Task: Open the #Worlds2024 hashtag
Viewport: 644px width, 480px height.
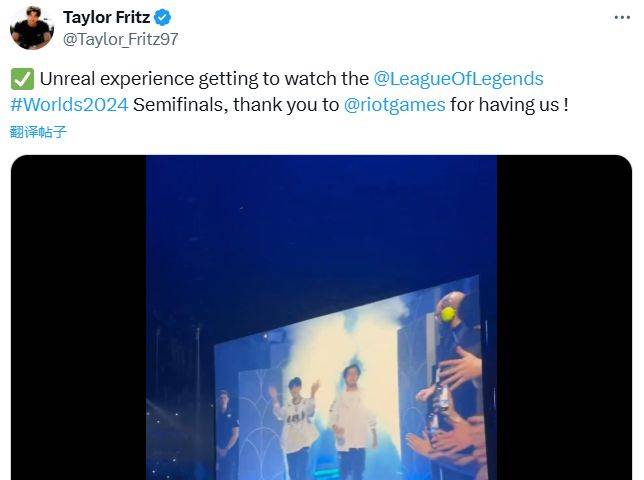Action: [69, 105]
